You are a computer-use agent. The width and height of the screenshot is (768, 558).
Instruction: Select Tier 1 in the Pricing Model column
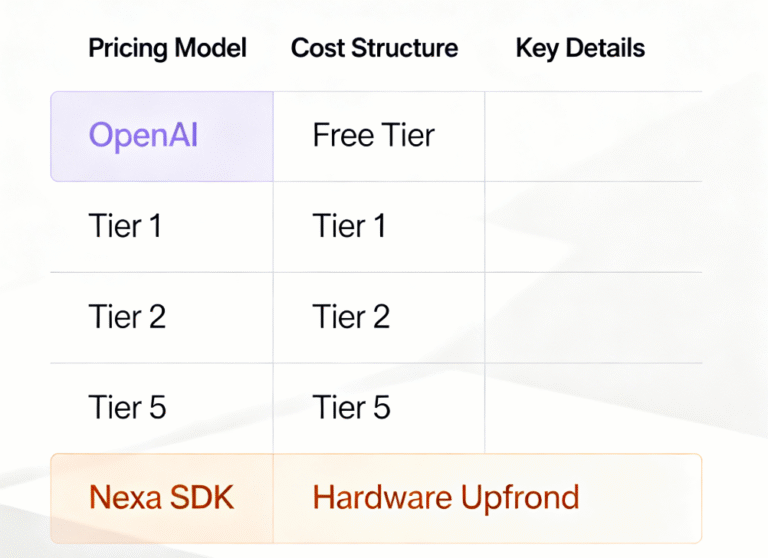[125, 227]
